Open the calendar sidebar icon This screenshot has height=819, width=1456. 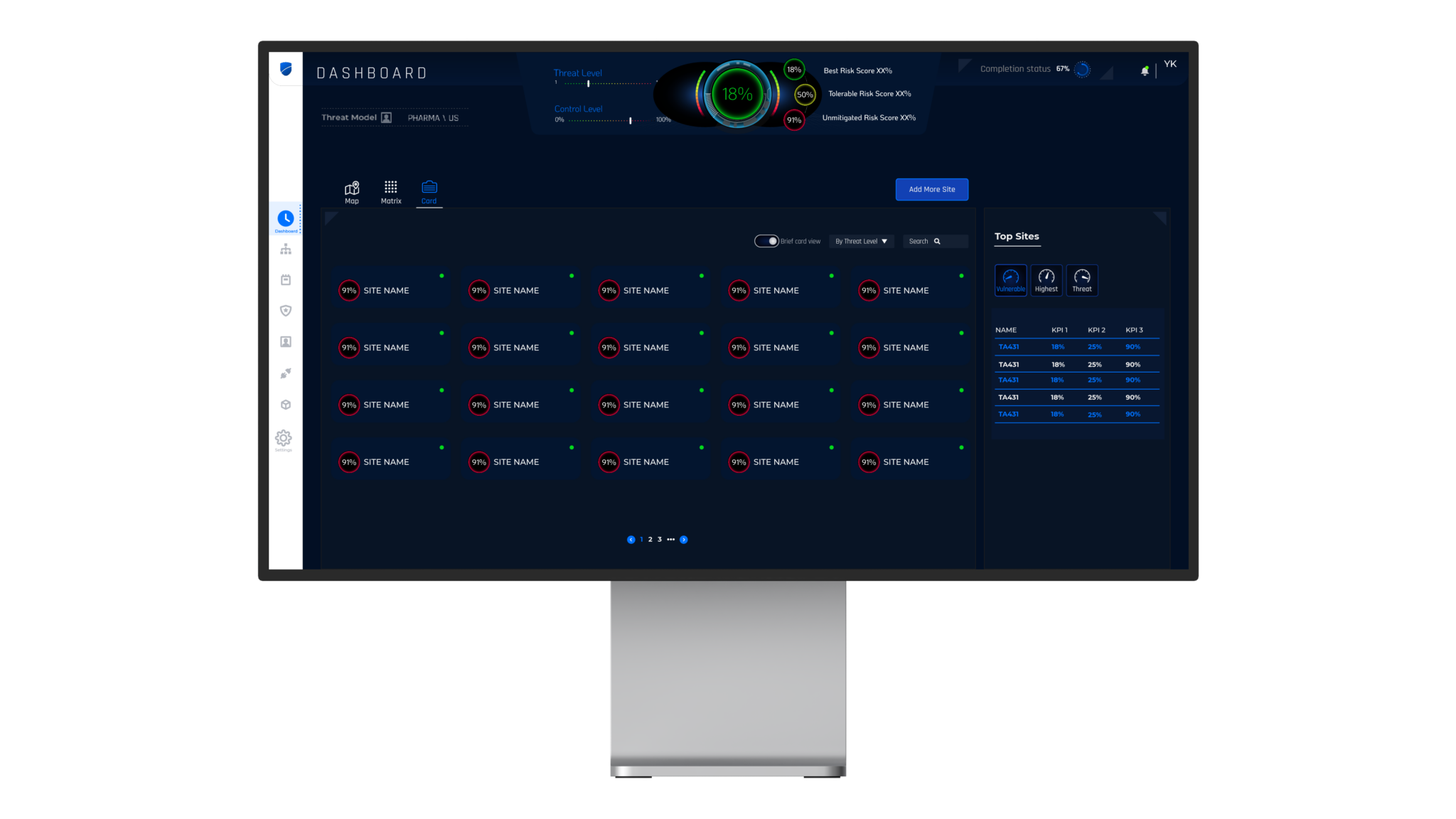click(286, 280)
